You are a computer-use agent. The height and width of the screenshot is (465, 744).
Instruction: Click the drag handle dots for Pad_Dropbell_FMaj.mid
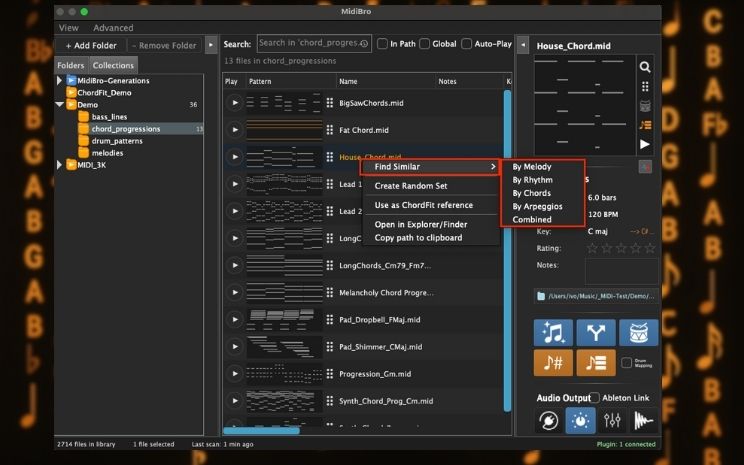pos(330,319)
